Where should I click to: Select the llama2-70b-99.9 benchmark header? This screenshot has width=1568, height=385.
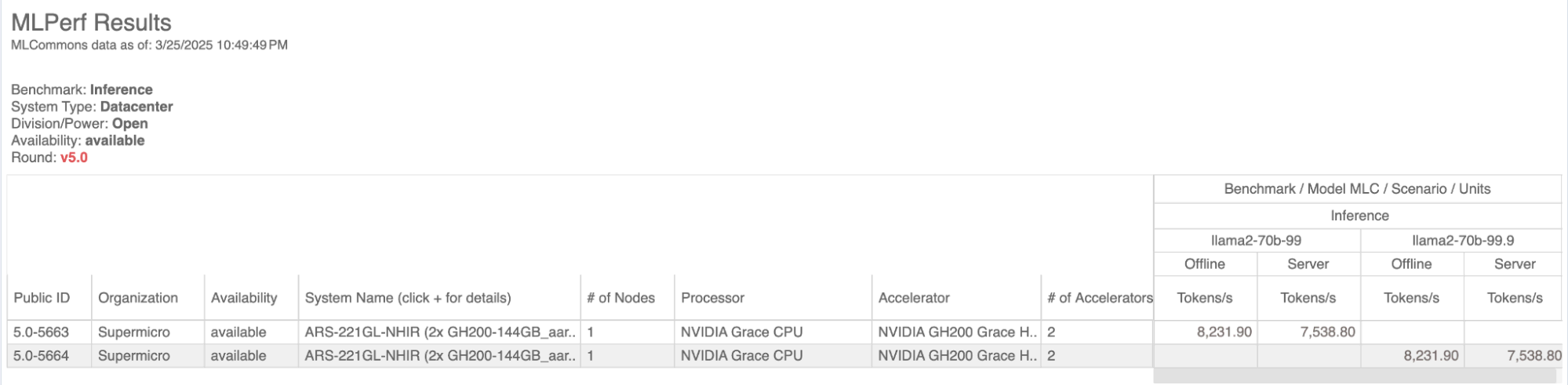pyautogui.click(x=1463, y=241)
